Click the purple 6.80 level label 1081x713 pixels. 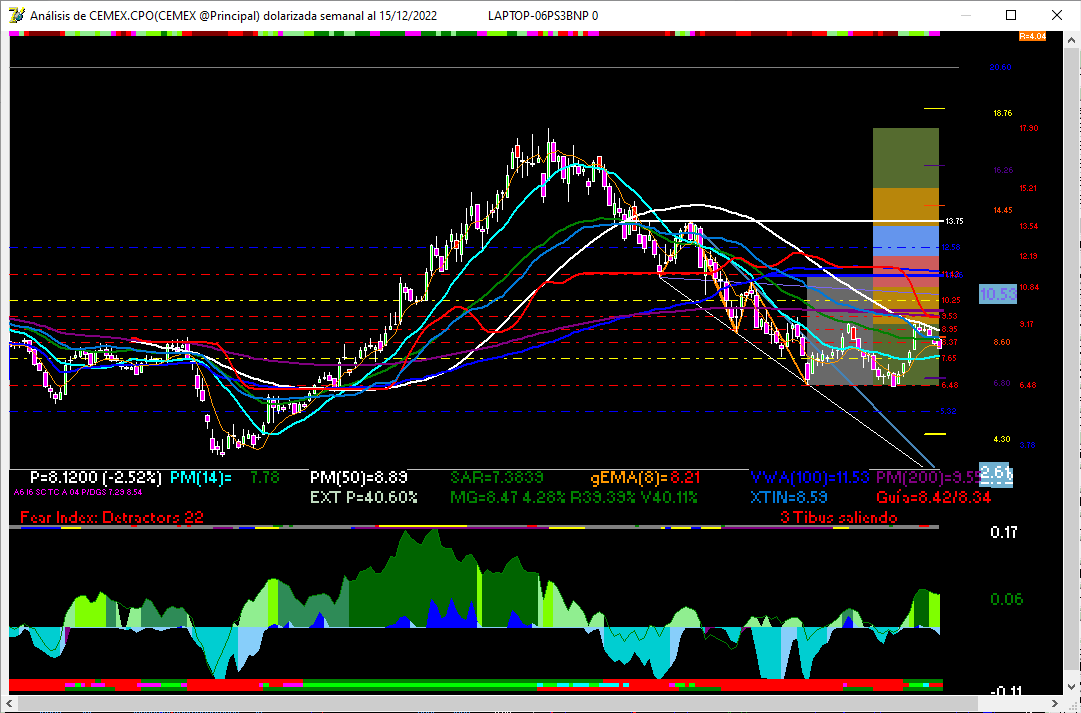1002,383
